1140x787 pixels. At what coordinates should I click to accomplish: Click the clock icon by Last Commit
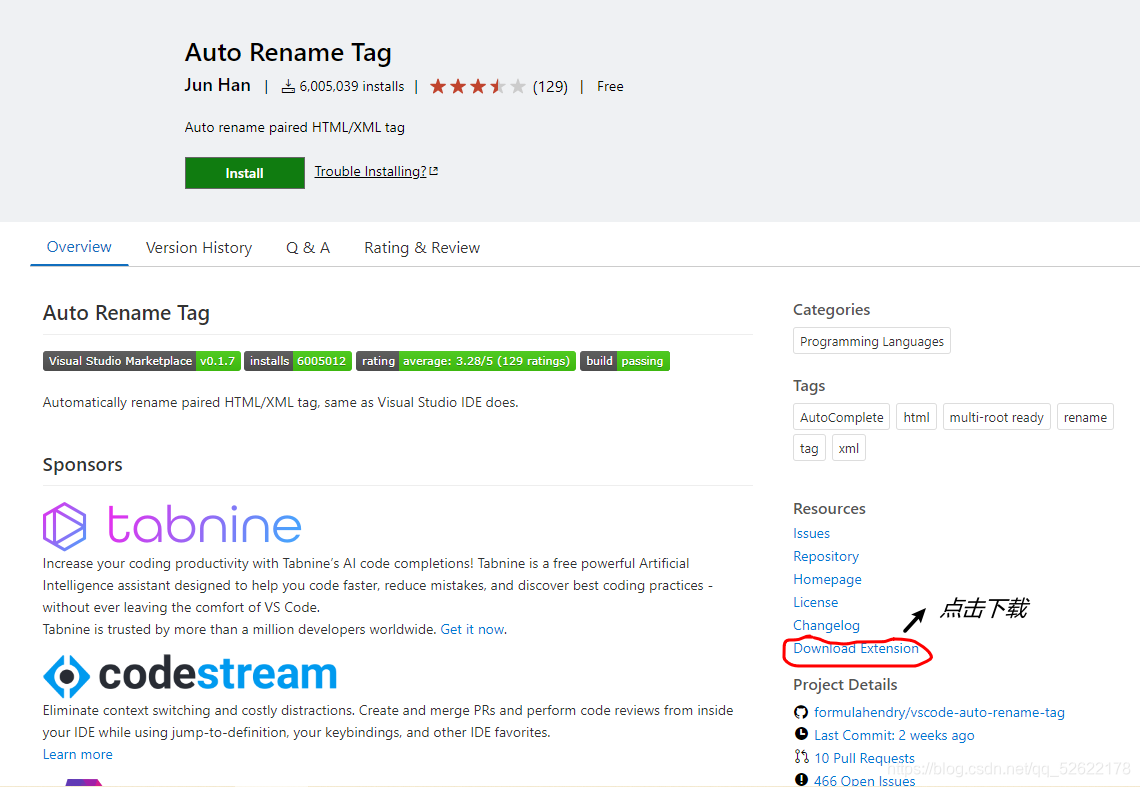click(x=801, y=734)
